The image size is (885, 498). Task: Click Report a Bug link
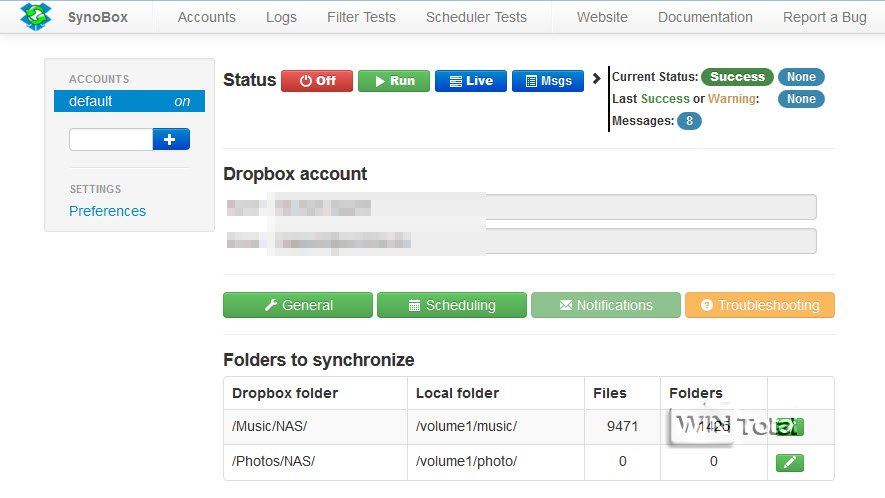[825, 17]
